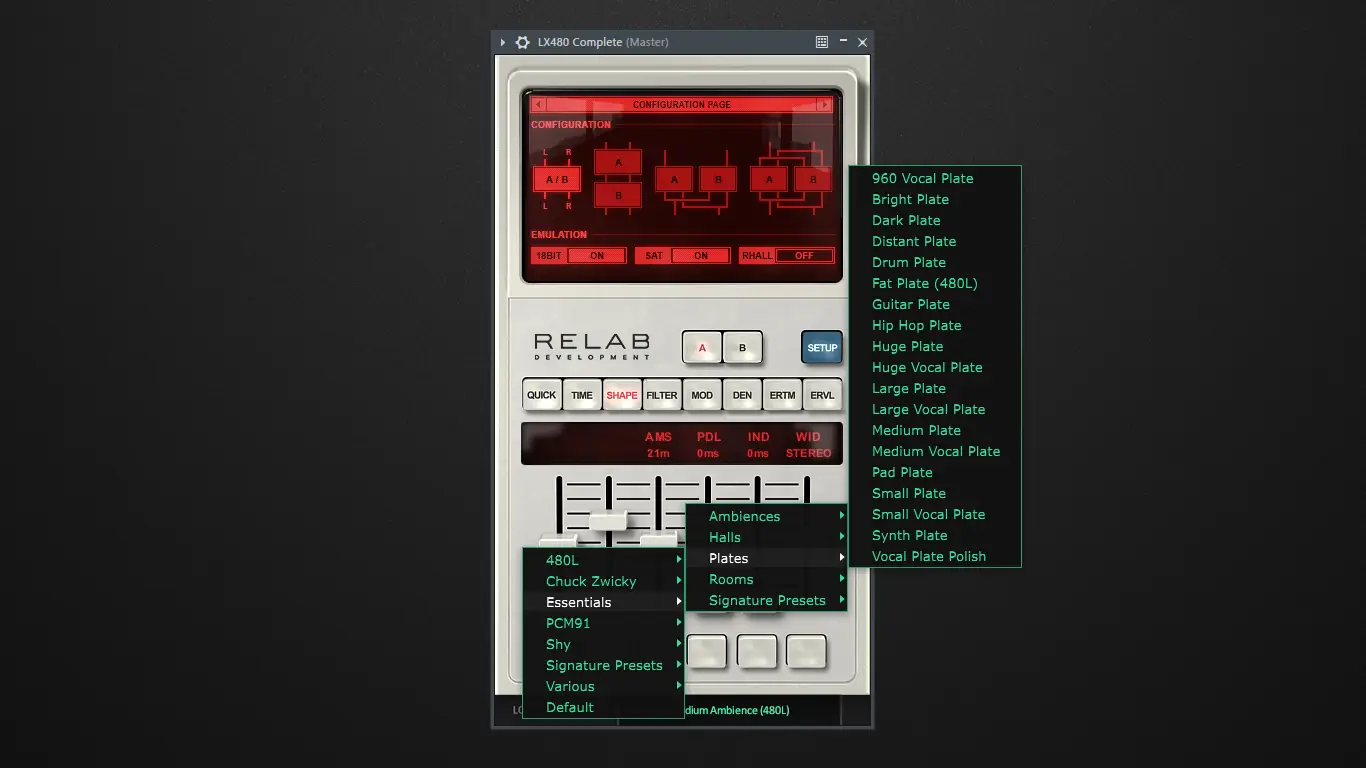The image size is (1366, 768).
Task: Load the Drum Plate preset
Action: [x=935, y=262]
